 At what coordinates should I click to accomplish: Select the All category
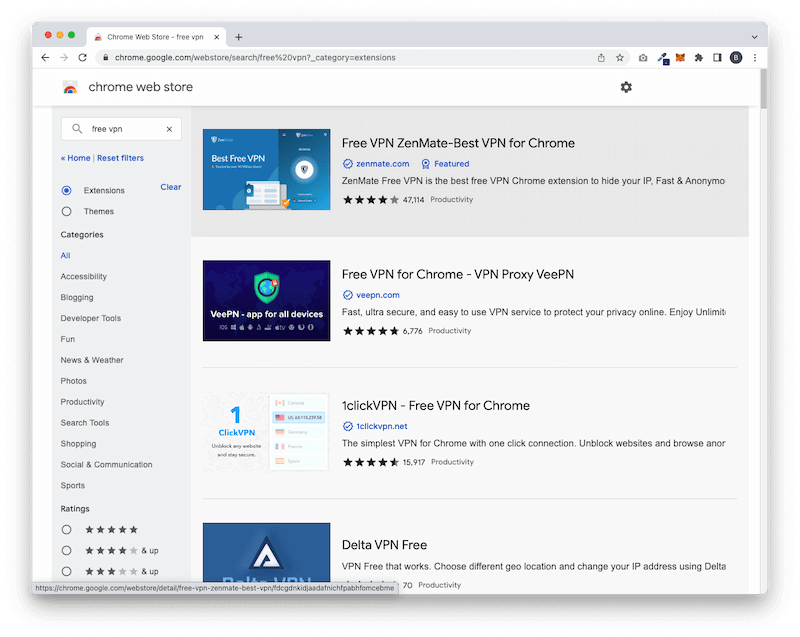pyautogui.click(x=65, y=256)
